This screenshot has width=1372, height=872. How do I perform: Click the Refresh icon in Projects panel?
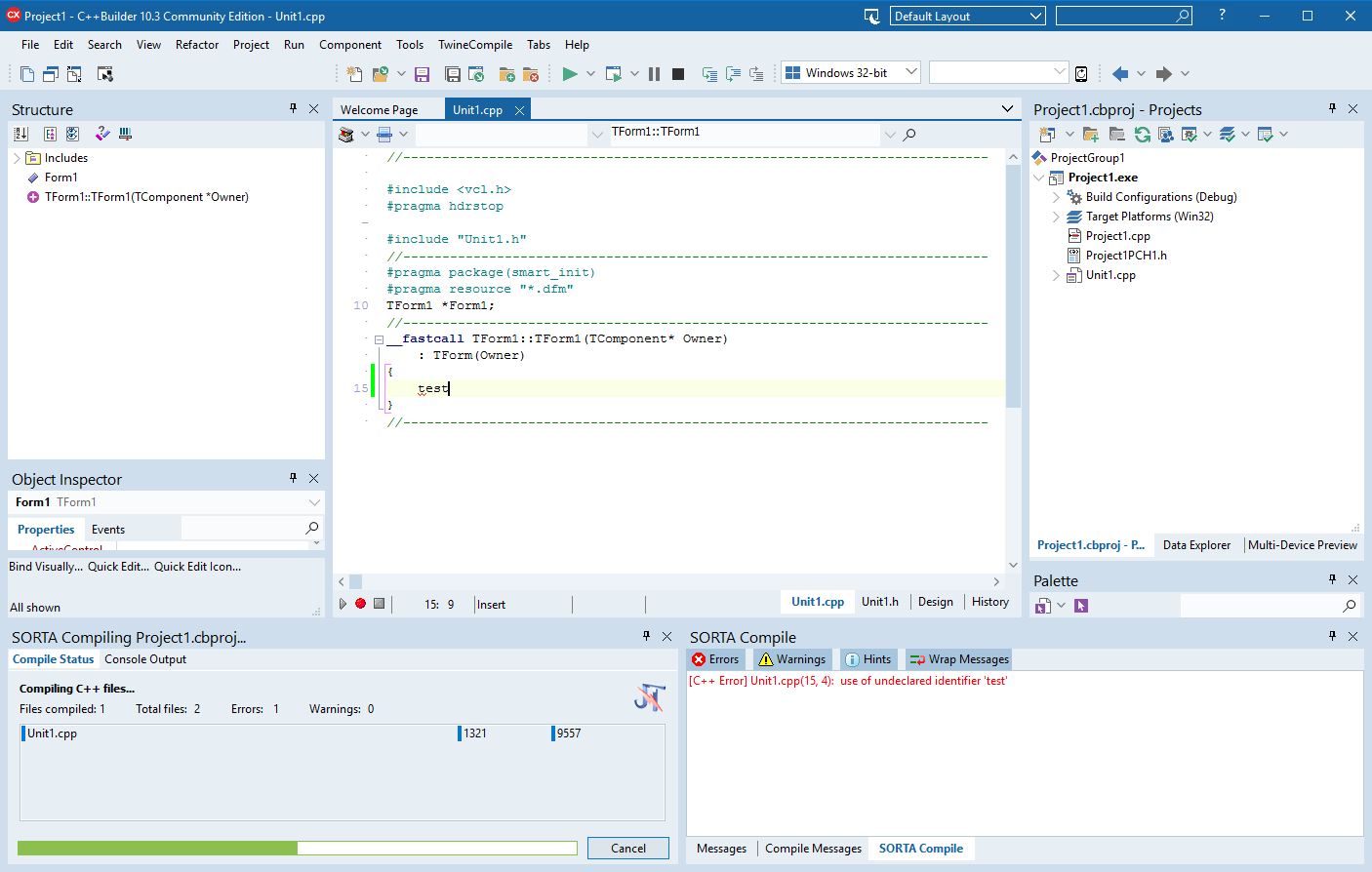point(1142,135)
